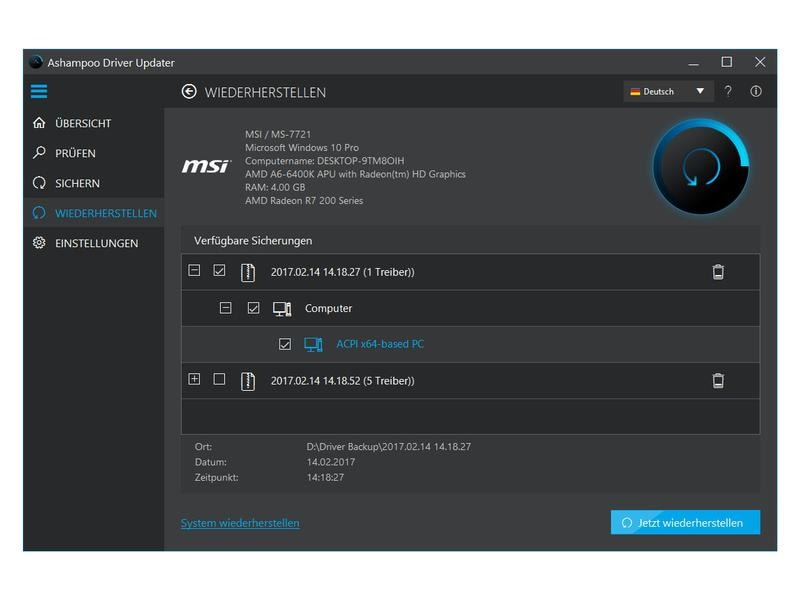
Task: Open the Deutsch language dropdown
Action: [x=668, y=91]
